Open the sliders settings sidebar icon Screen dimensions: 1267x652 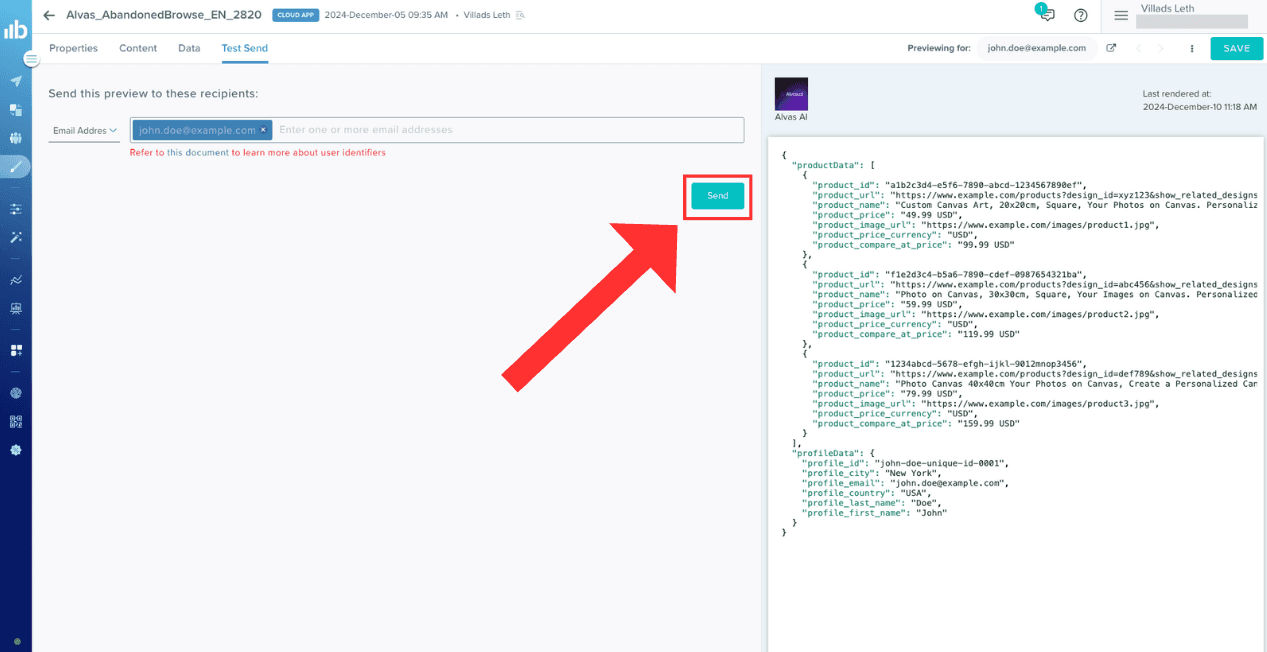pos(15,209)
